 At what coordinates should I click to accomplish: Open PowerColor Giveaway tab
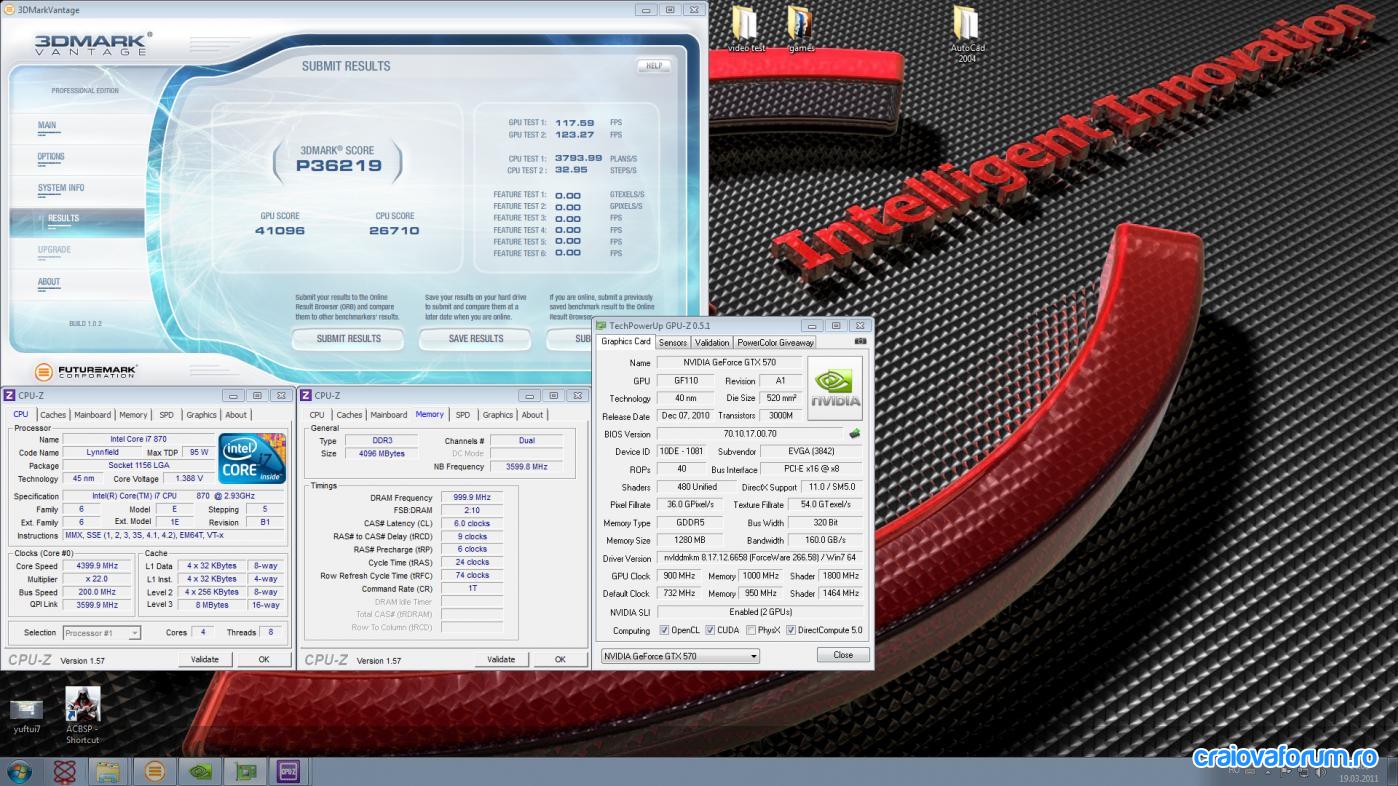point(776,342)
